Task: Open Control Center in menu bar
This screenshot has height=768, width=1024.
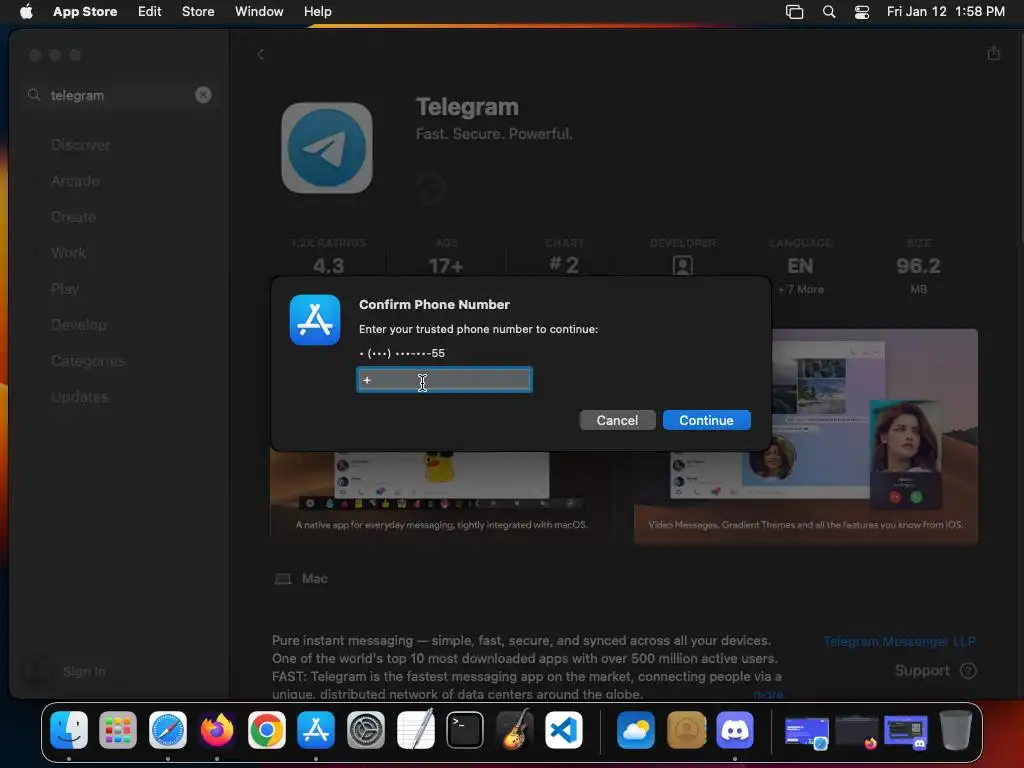Action: [x=862, y=11]
